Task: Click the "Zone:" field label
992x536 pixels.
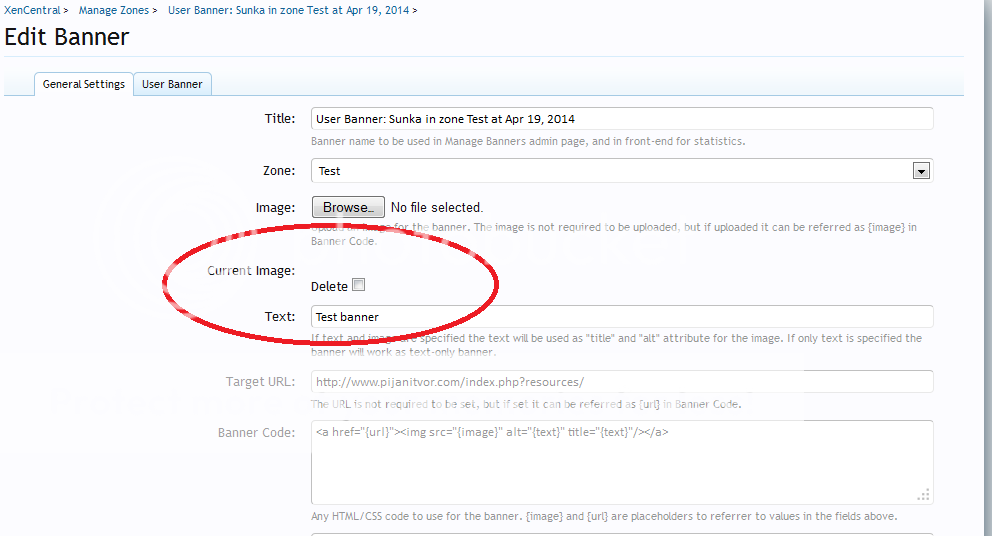Action: 279,171
